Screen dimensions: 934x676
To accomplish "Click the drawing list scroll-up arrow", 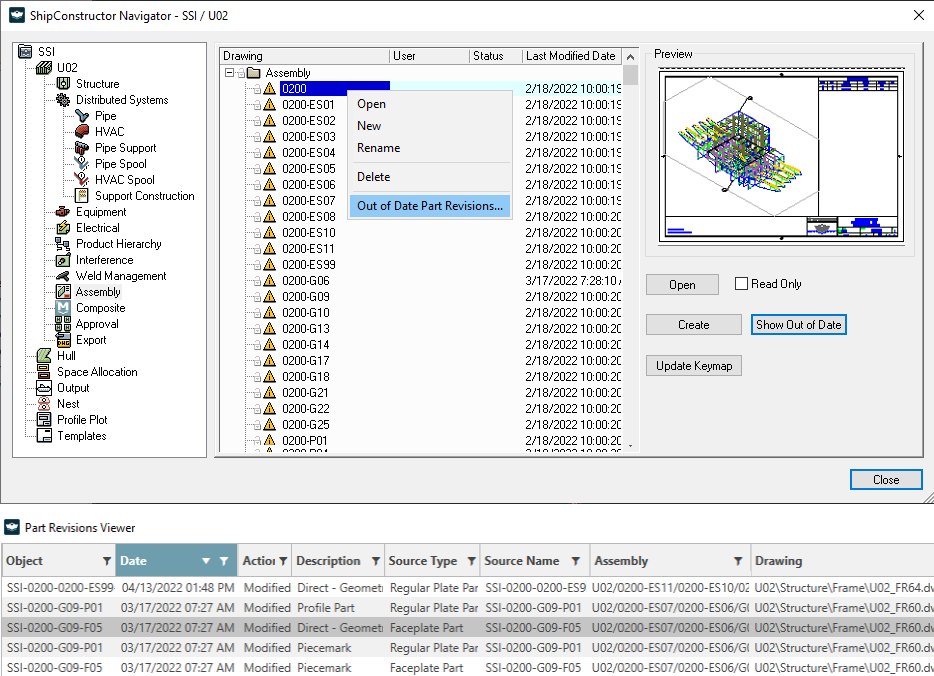I will [x=630, y=57].
